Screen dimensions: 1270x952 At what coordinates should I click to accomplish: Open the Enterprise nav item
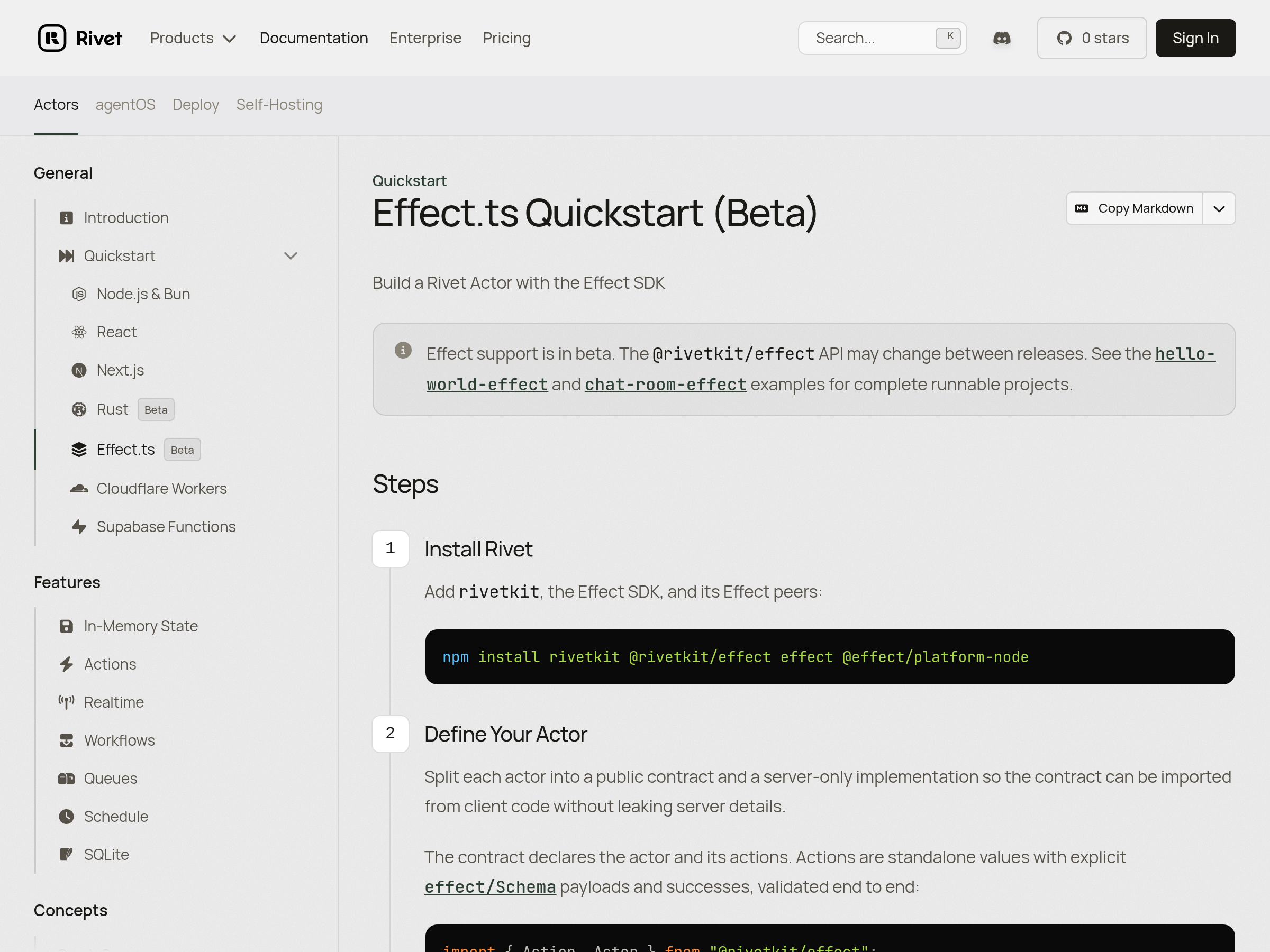point(425,38)
